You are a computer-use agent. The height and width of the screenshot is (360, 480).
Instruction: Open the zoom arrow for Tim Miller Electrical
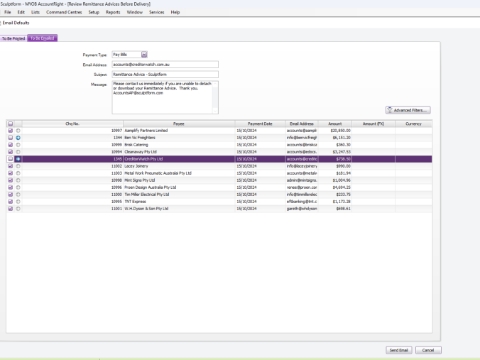[x=18, y=194]
